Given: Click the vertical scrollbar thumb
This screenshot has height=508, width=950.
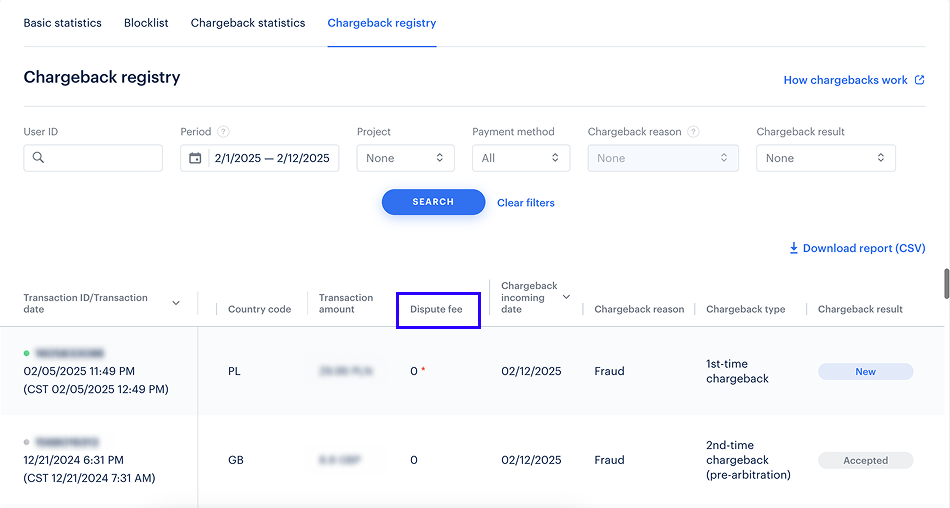Looking at the screenshot, I should pos(946,283).
